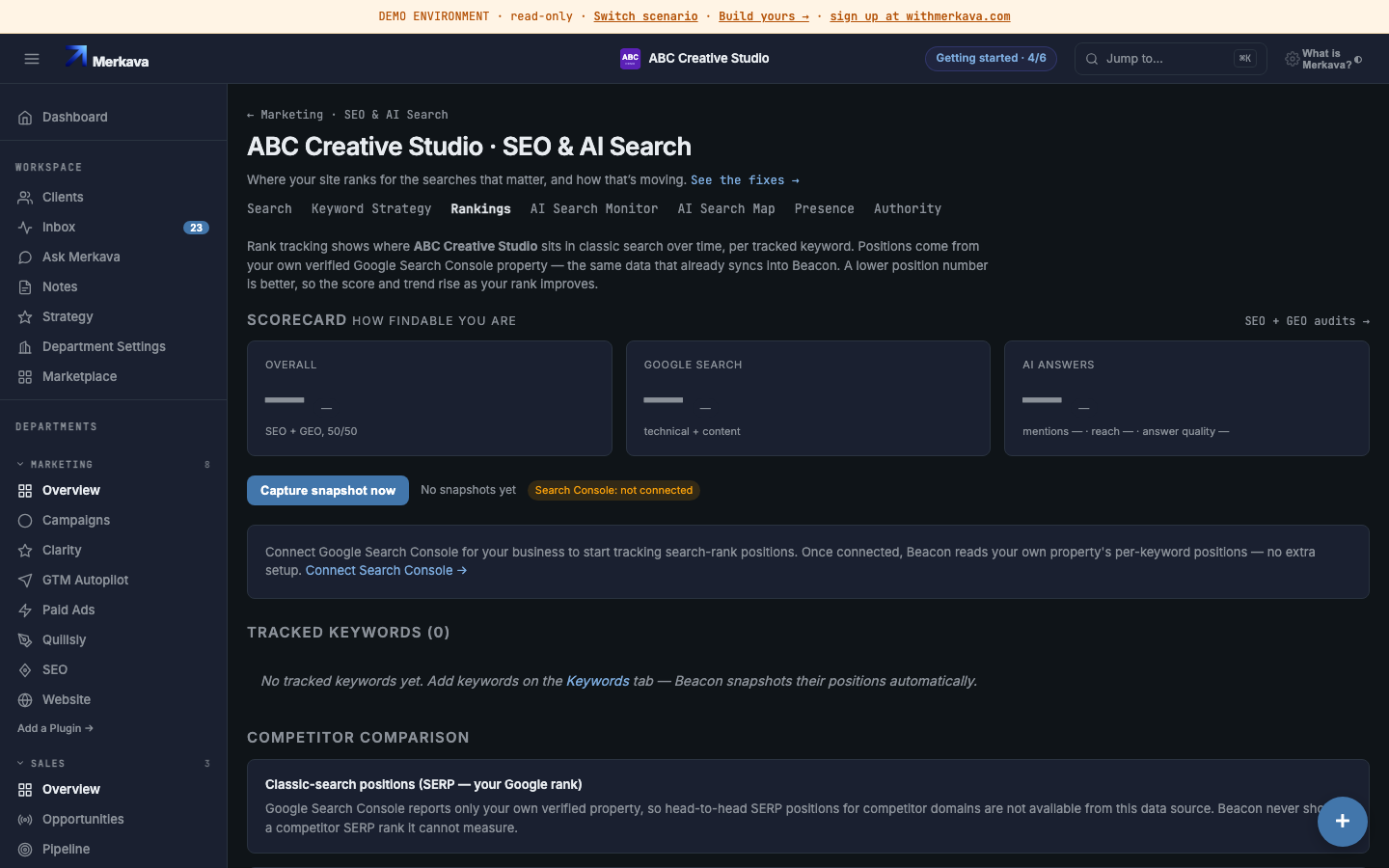The image size is (1389, 868).
Task: Click the Marketing Overview grid icon
Action: 25,491
